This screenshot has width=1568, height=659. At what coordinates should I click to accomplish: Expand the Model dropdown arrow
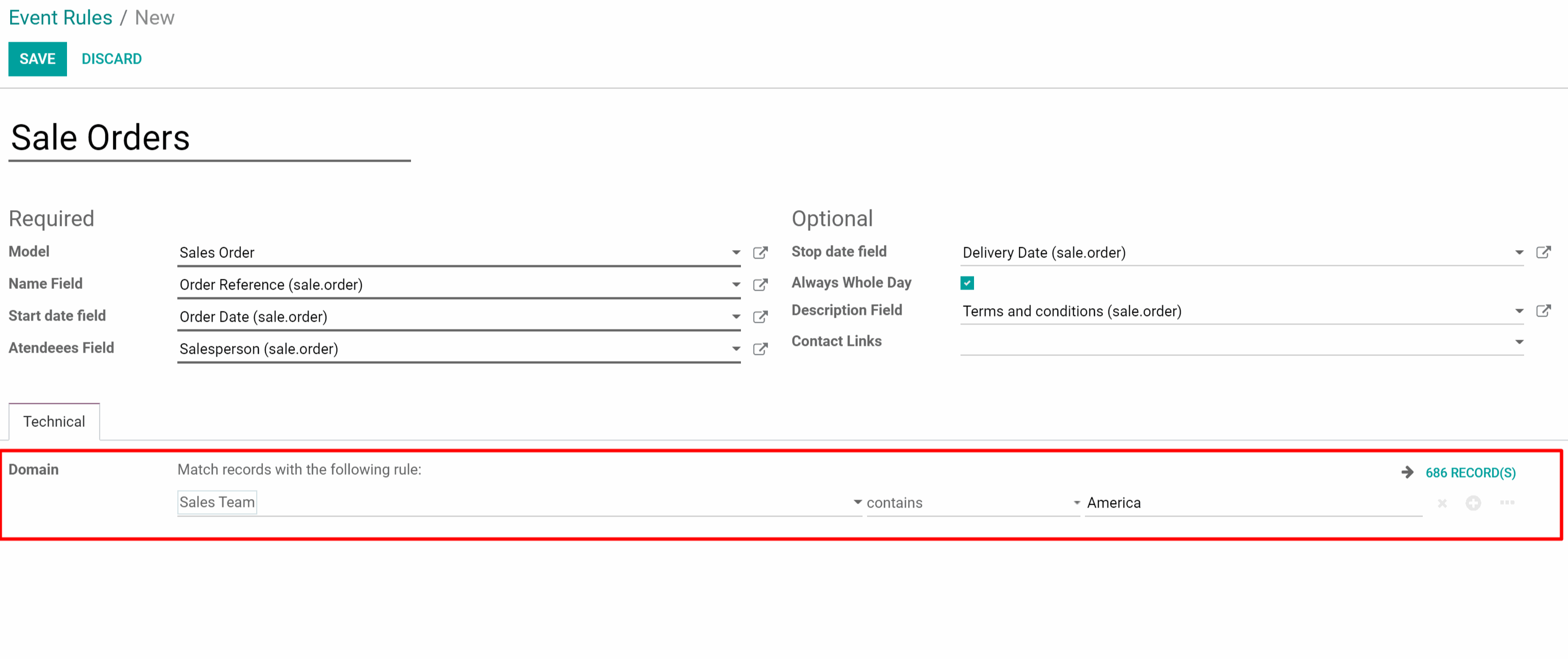tap(736, 253)
